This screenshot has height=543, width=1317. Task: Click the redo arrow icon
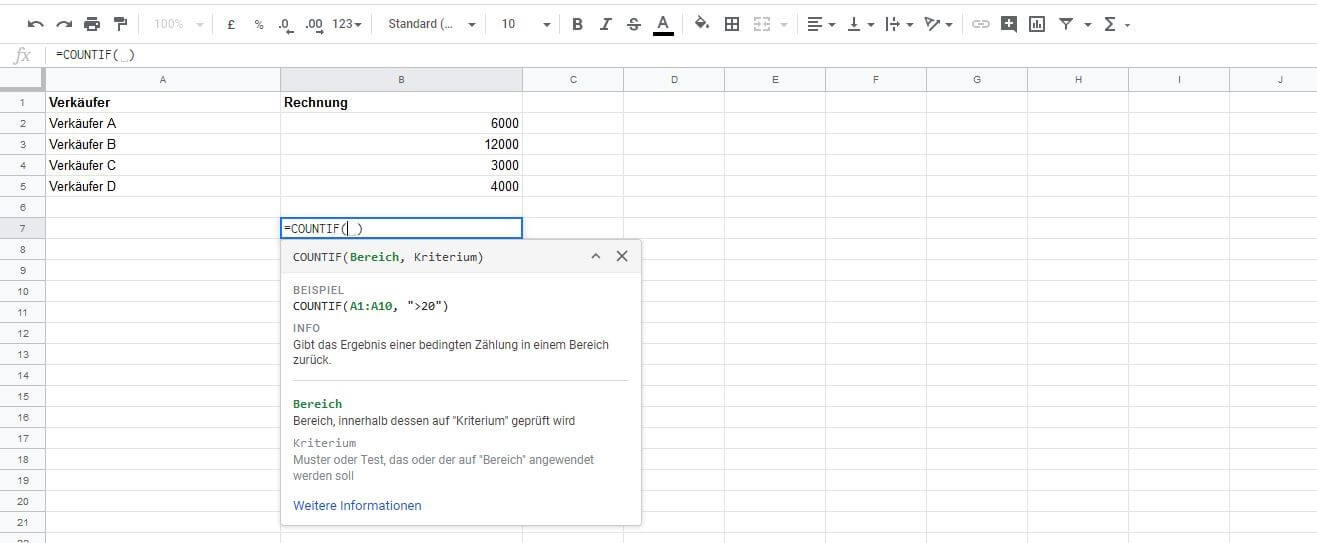click(64, 24)
